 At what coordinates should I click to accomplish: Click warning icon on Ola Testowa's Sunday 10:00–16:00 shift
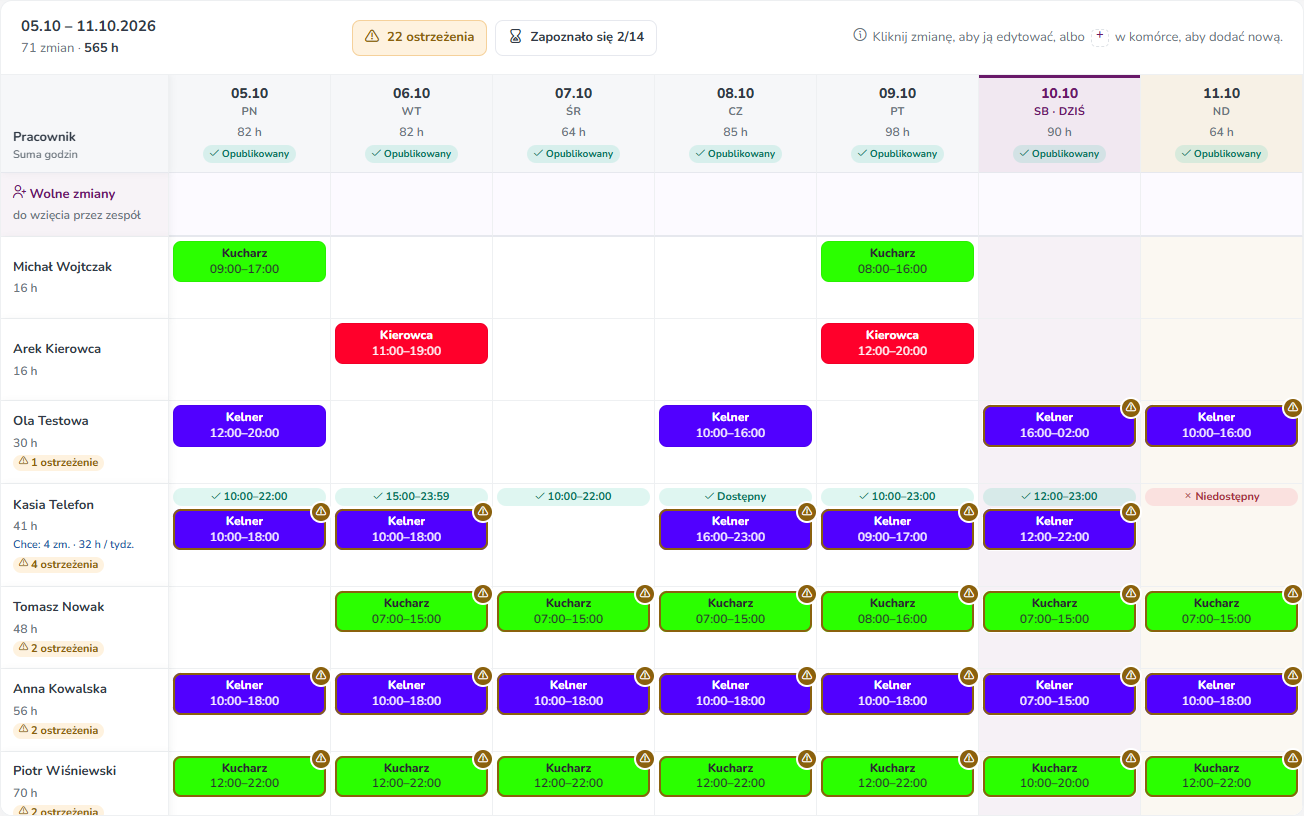1293,407
